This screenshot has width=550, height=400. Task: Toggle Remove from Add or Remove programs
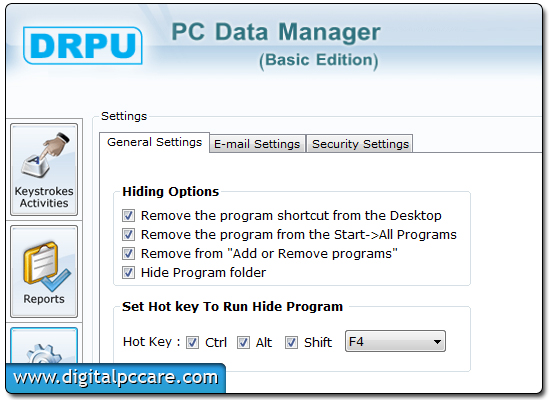(x=128, y=253)
